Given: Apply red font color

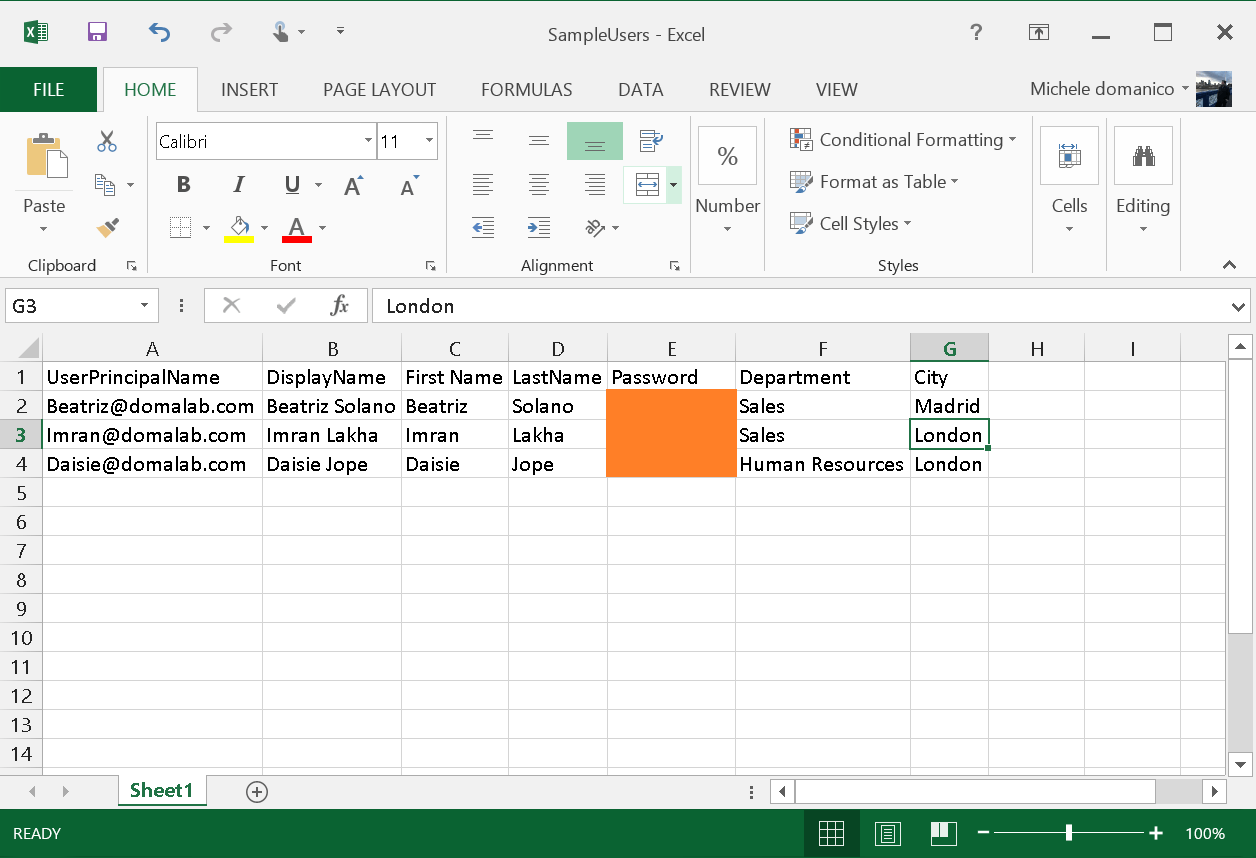Looking at the screenshot, I should [x=296, y=228].
